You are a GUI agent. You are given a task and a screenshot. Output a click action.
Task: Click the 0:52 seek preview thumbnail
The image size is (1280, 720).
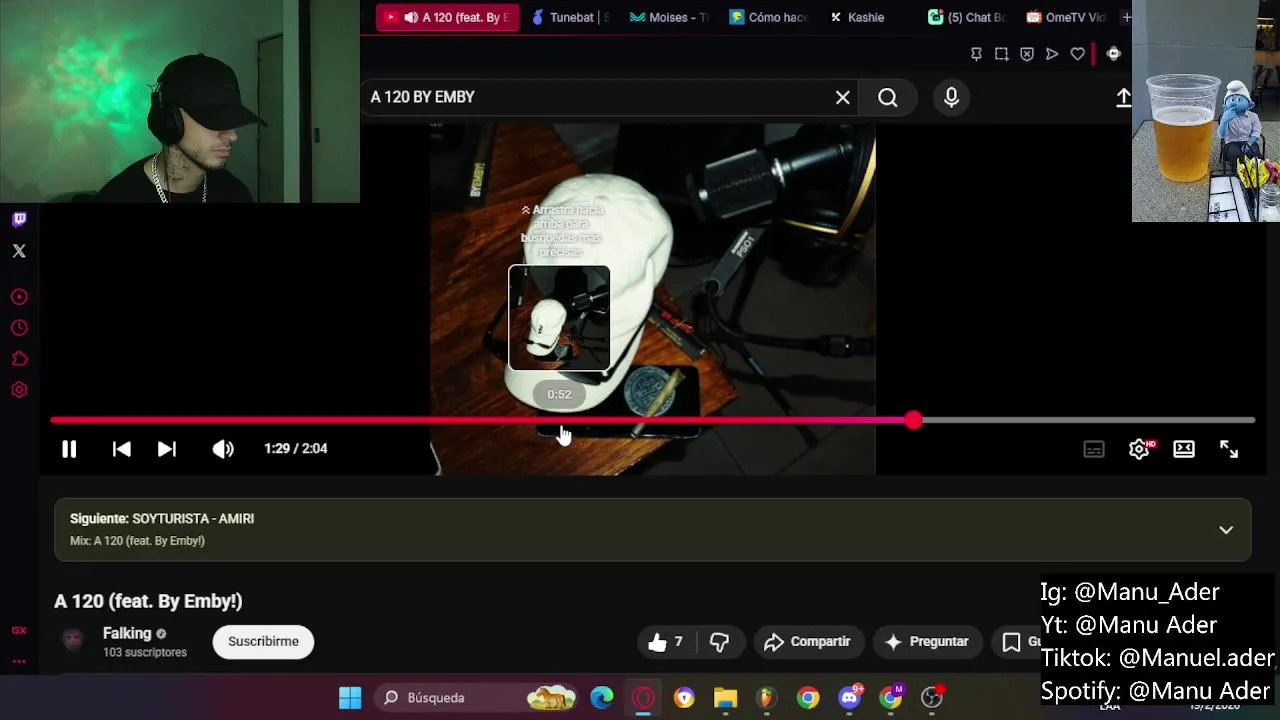click(559, 318)
